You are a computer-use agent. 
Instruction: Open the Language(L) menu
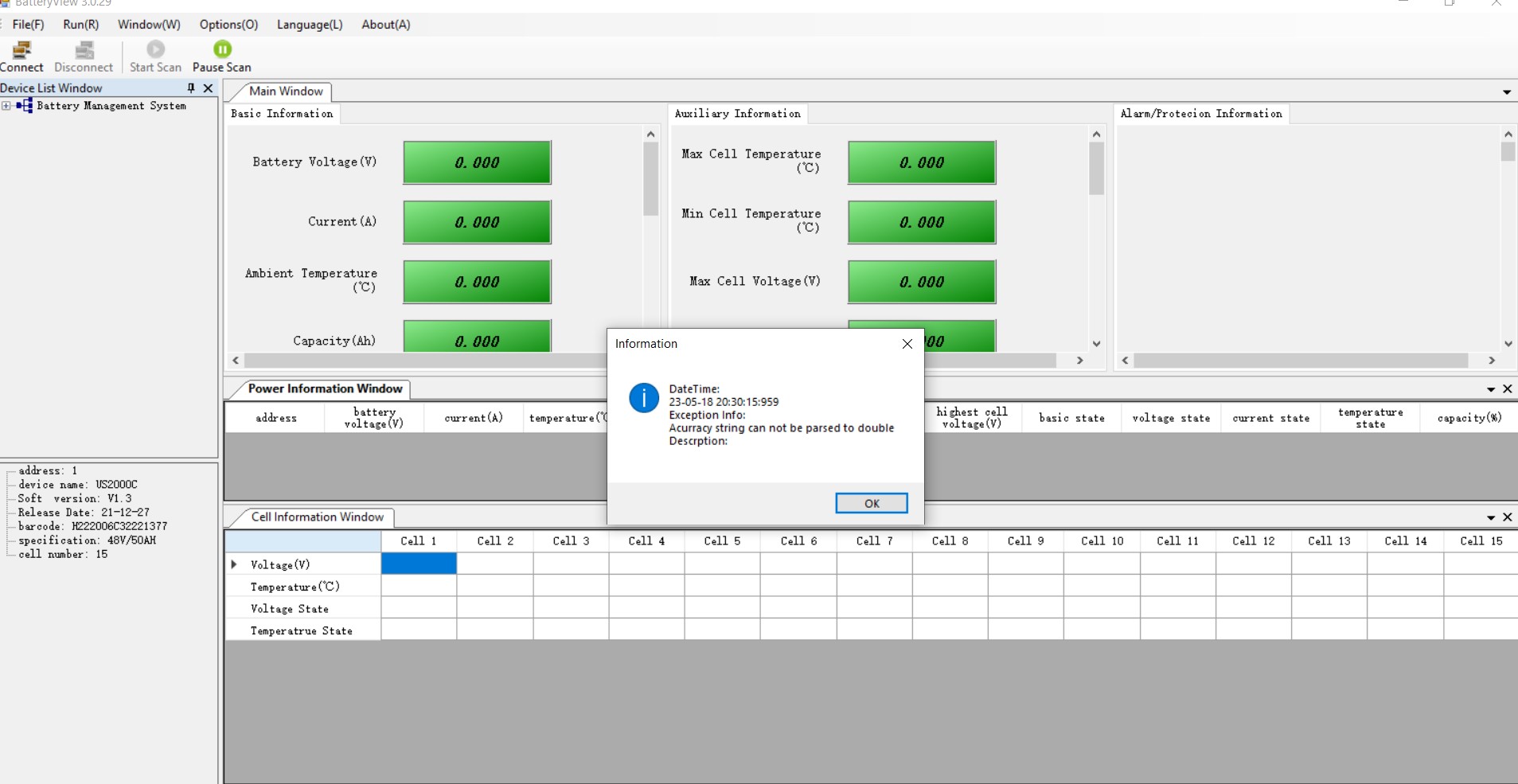pos(310,25)
